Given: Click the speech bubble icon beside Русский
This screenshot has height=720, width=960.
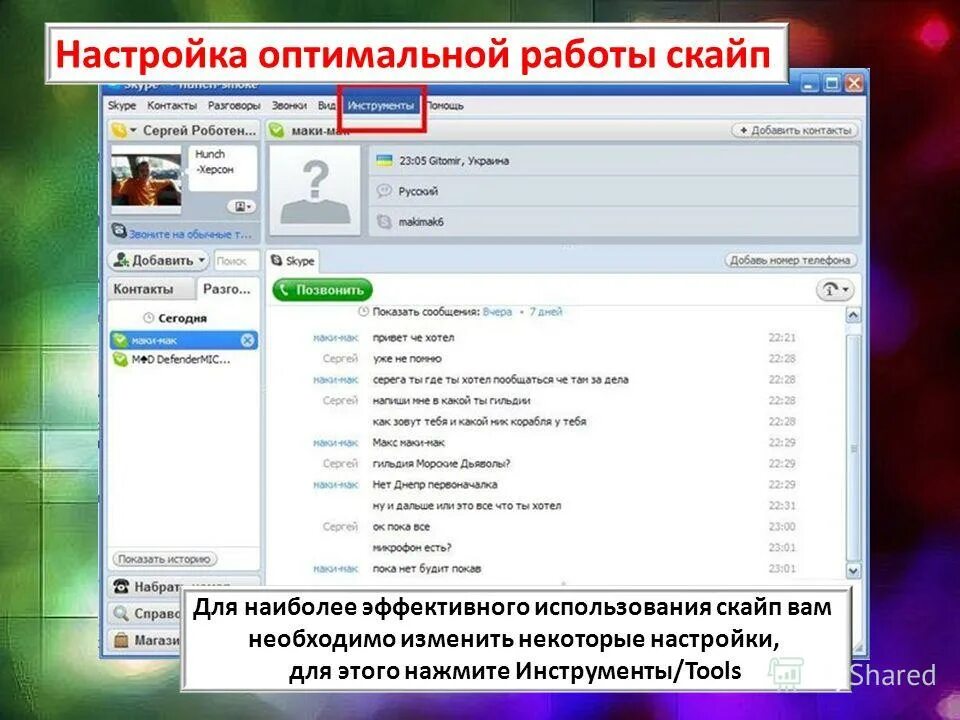Looking at the screenshot, I should (384, 191).
